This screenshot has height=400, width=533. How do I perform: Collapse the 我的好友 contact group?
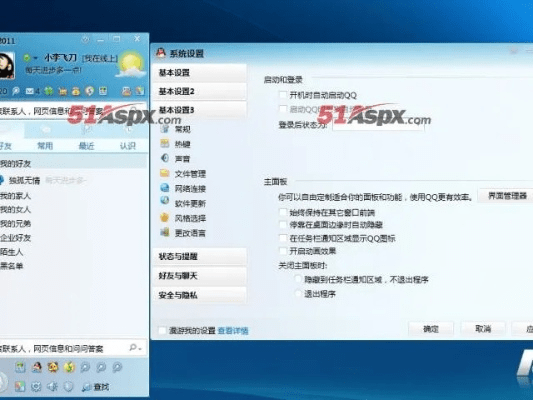pyautogui.click(x=73, y=163)
